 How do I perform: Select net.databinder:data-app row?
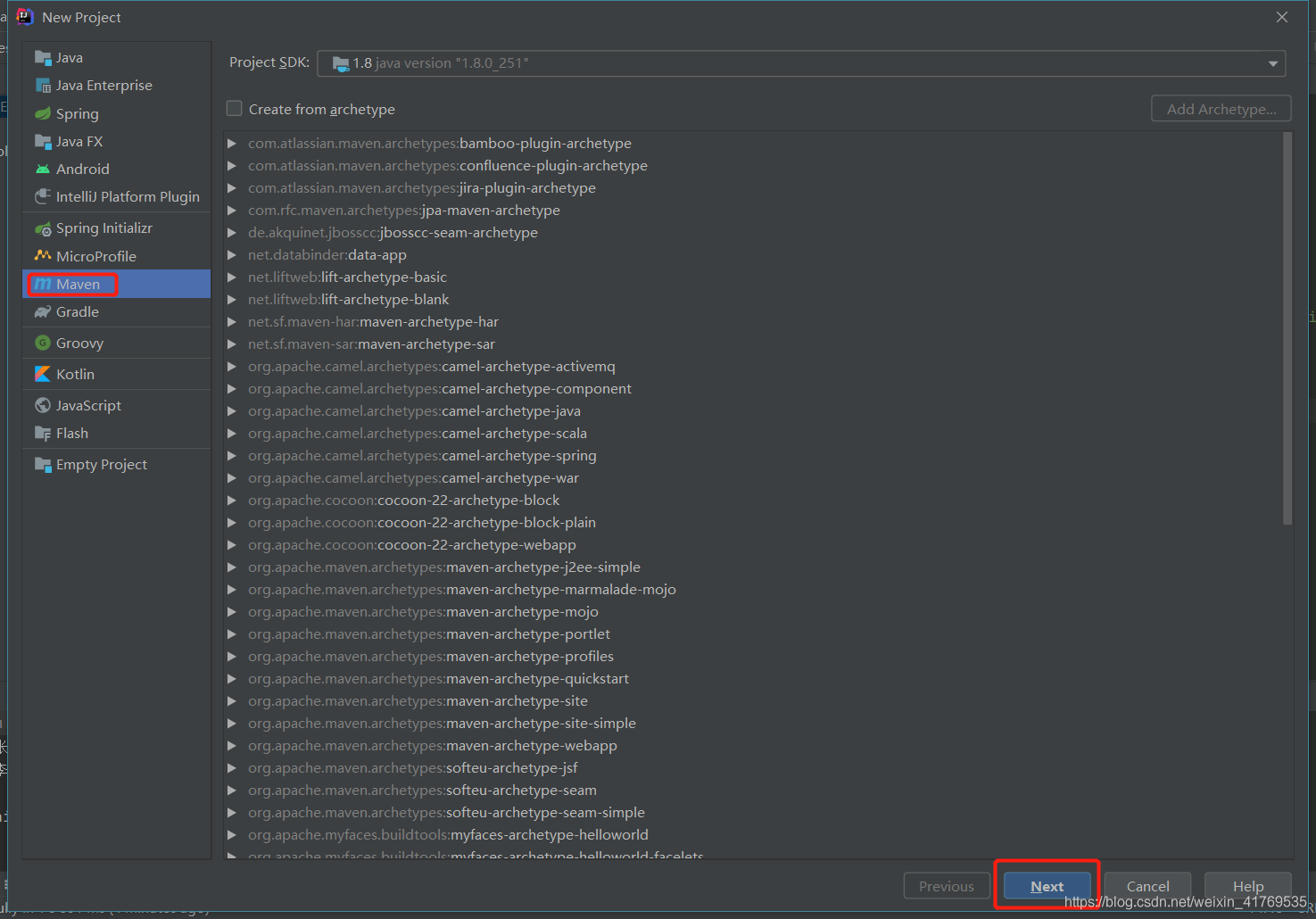[x=753, y=254]
